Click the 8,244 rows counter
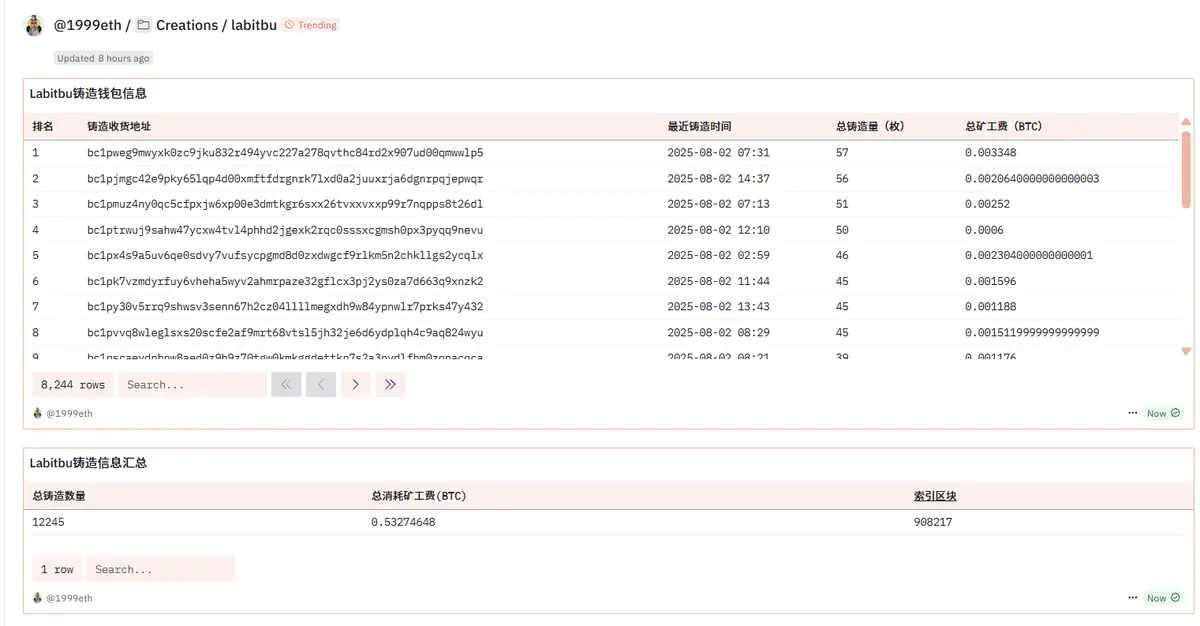The width and height of the screenshot is (1200, 626). 73,384
